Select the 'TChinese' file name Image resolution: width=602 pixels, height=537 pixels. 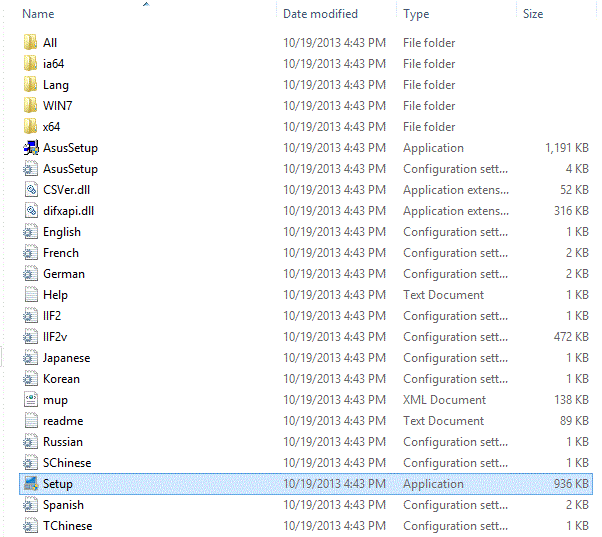coord(67,526)
